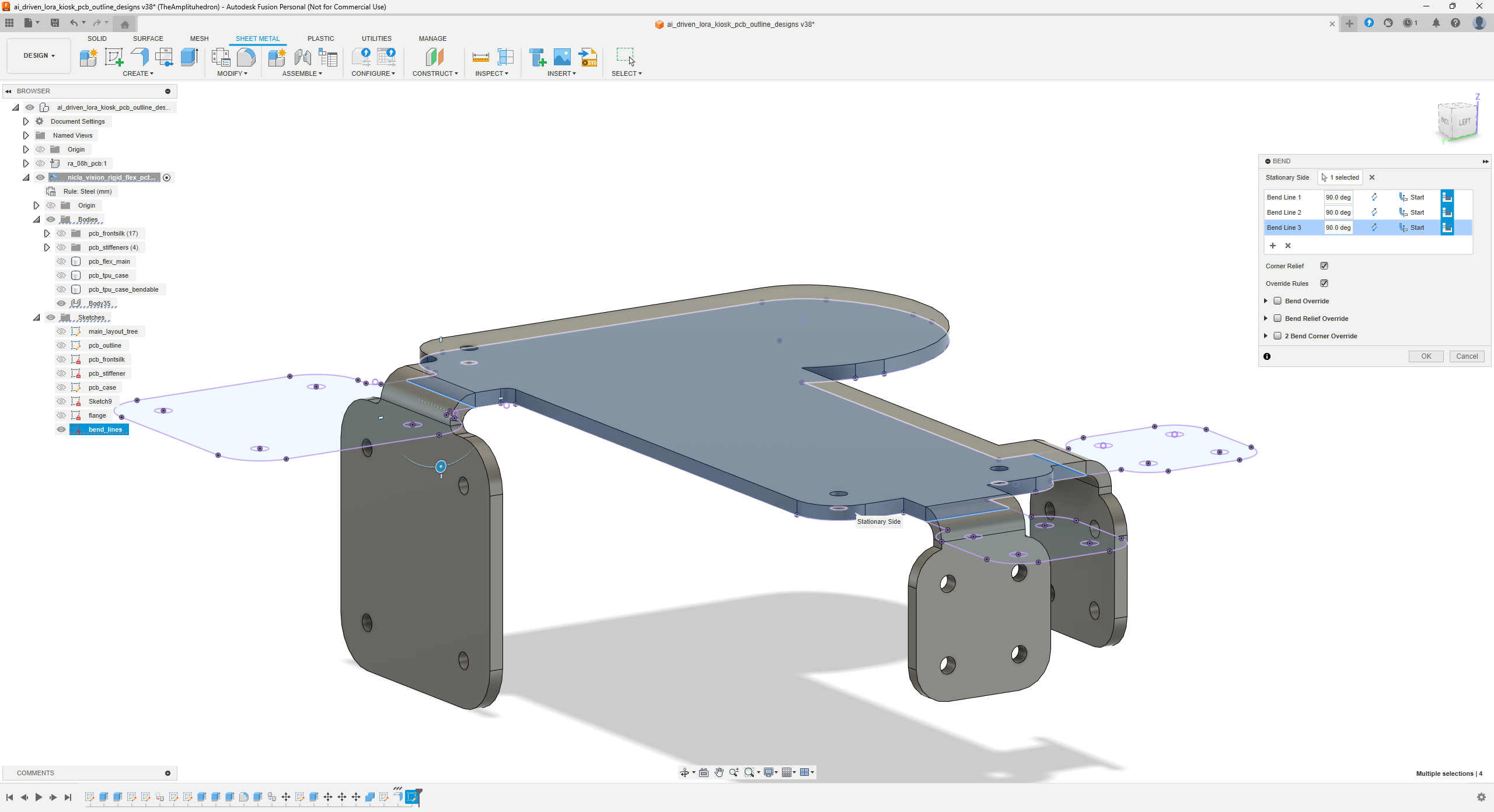1494x812 pixels.
Task: Edit Bend Line 1 angle field
Action: [x=1338, y=197]
